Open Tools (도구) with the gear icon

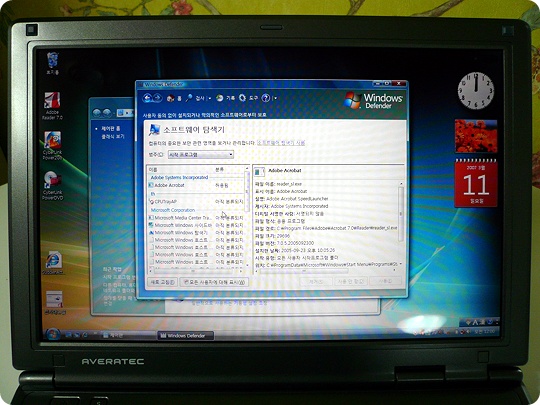[x=248, y=98]
